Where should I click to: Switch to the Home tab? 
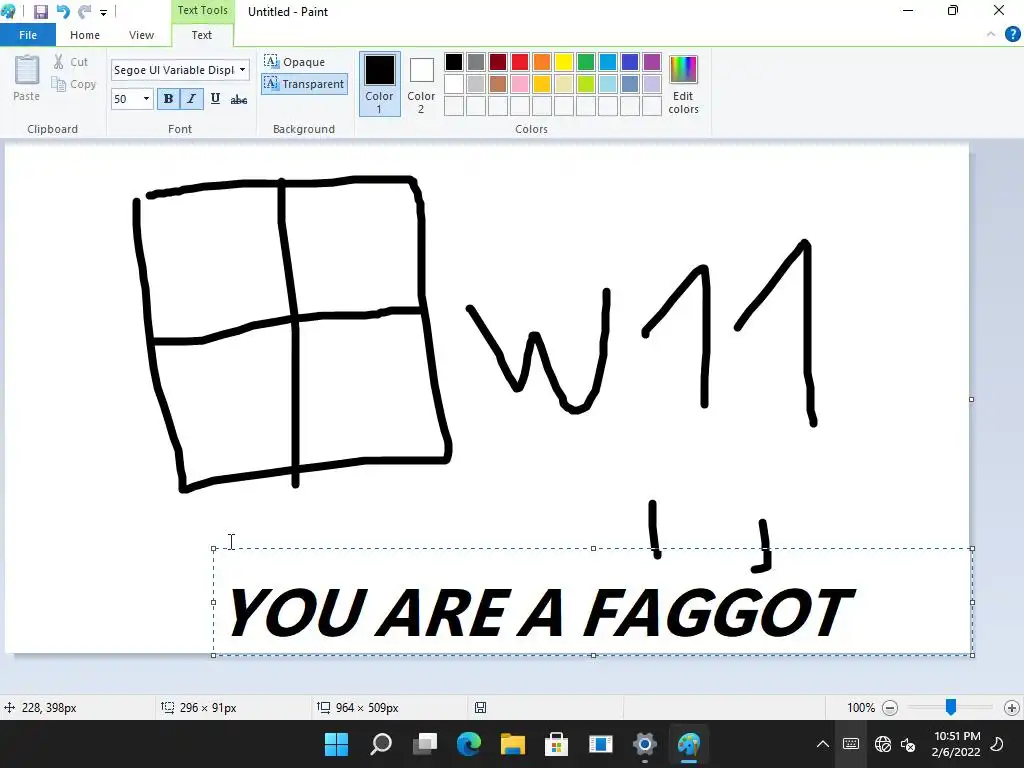[x=85, y=35]
